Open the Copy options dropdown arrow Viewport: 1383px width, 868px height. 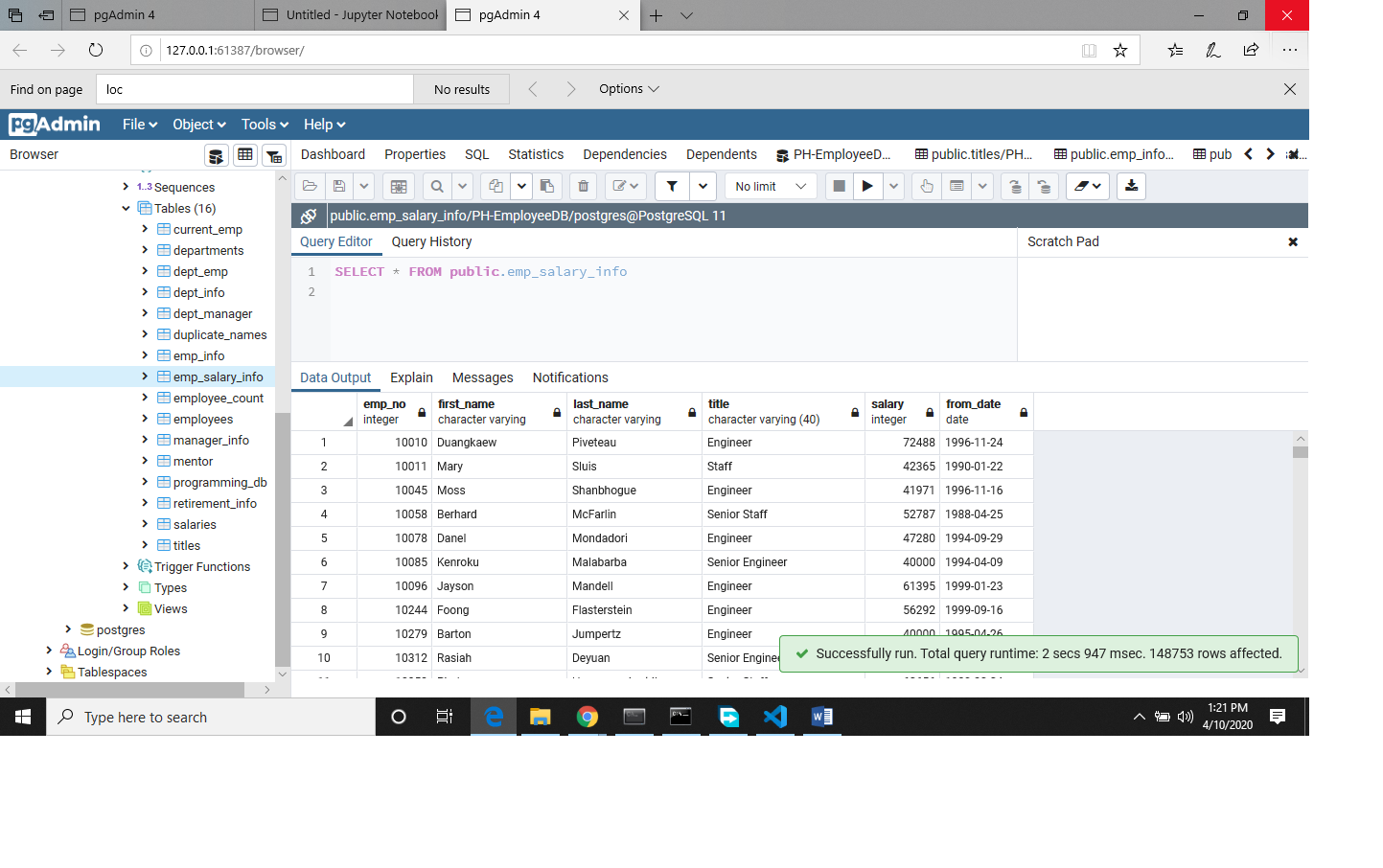coord(521,186)
